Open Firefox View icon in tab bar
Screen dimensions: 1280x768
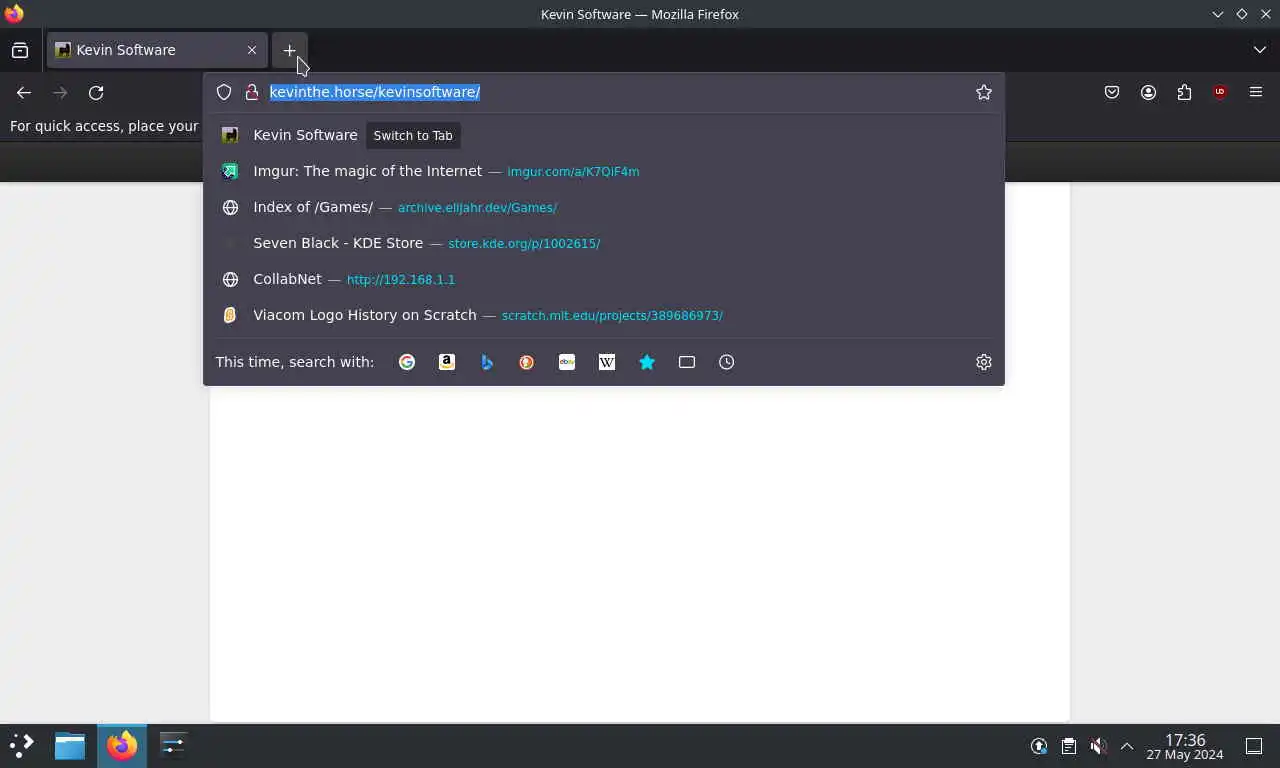(x=20, y=50)
